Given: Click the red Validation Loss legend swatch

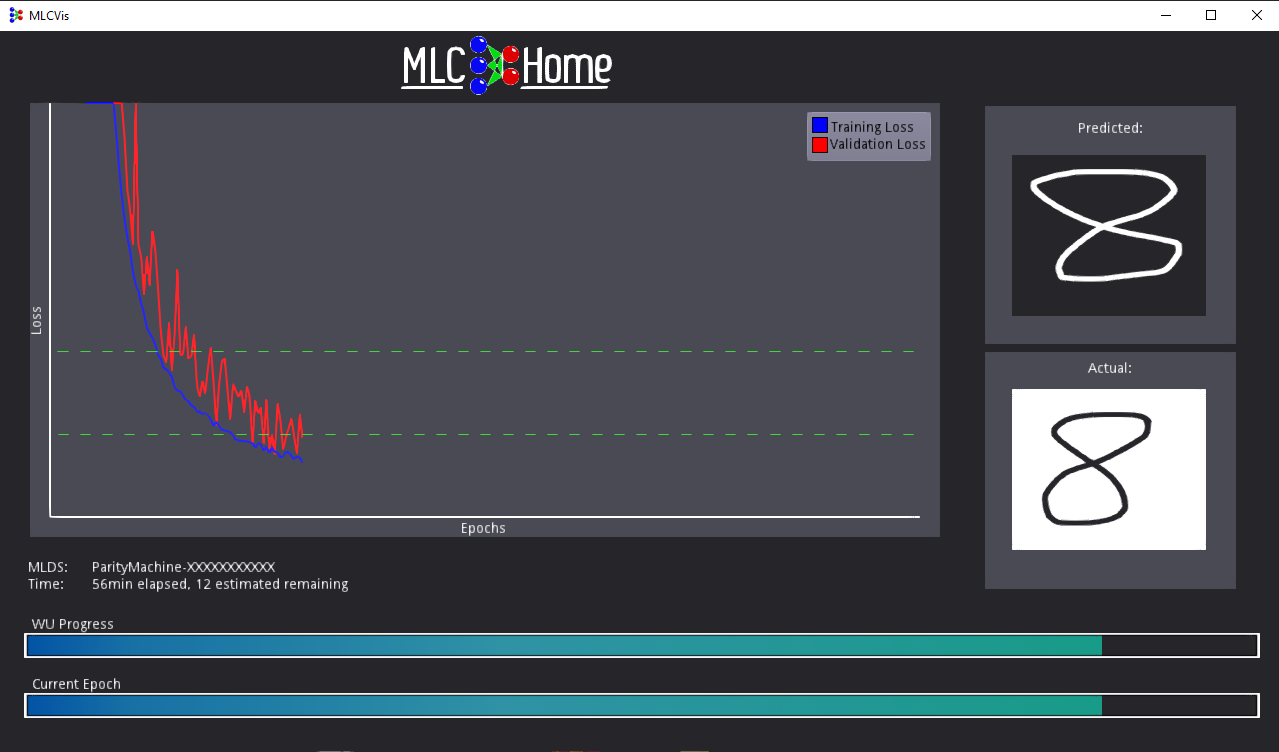Looking at the screenshot, I should click(819, 143).
